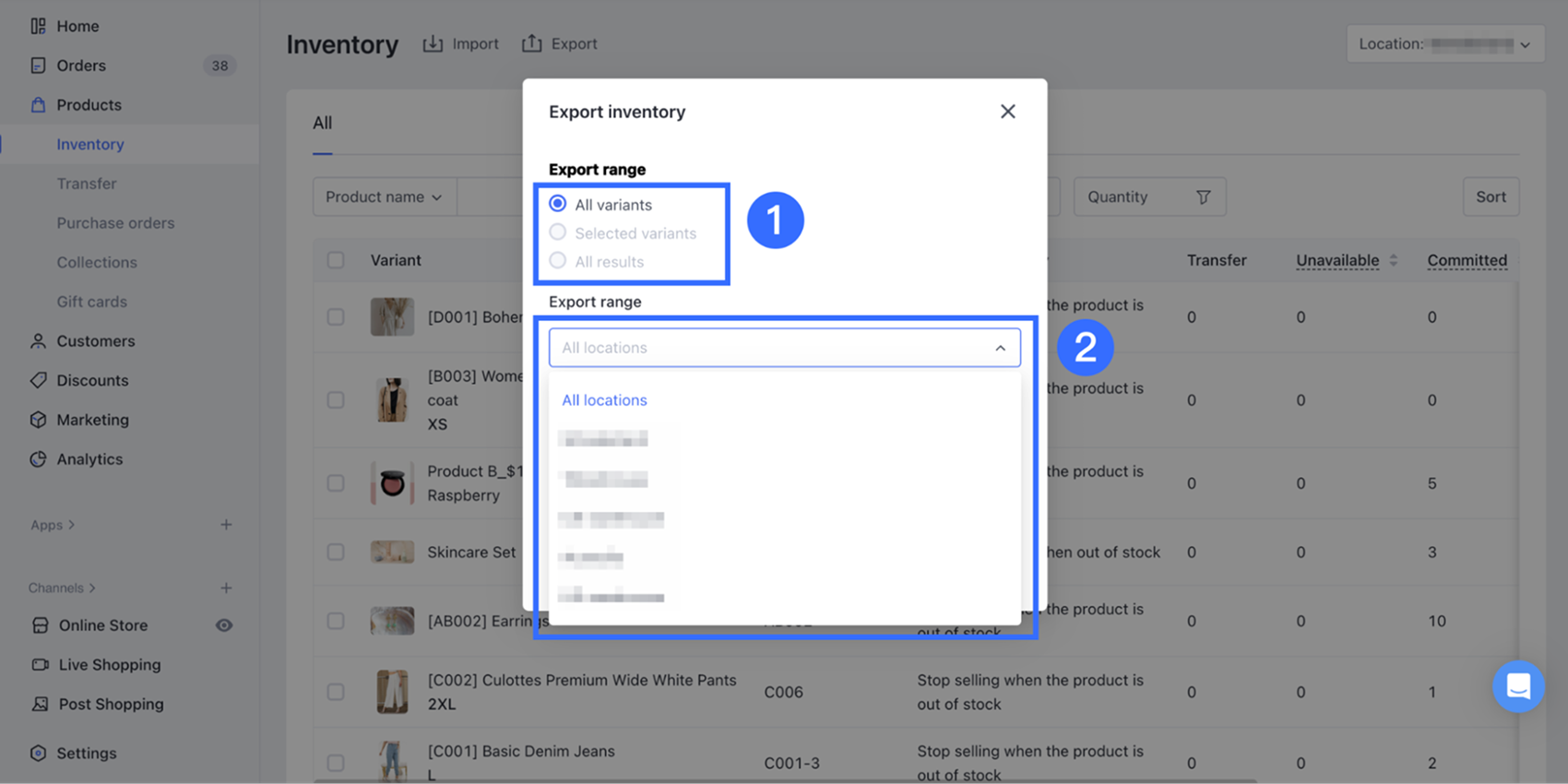1568x784 pixels.
Task: Check the [C002] Culottes row checkbox
Action: (336, 692)
